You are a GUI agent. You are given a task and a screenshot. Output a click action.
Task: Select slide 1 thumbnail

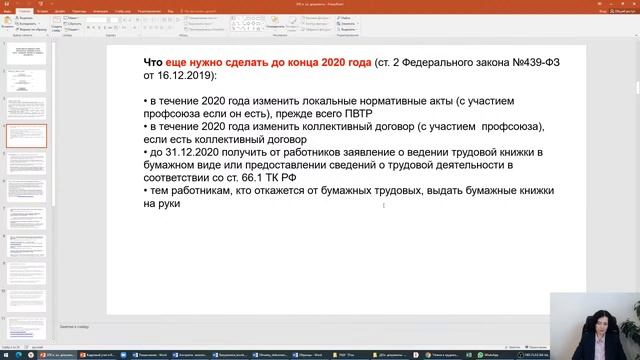click(27, 53)
